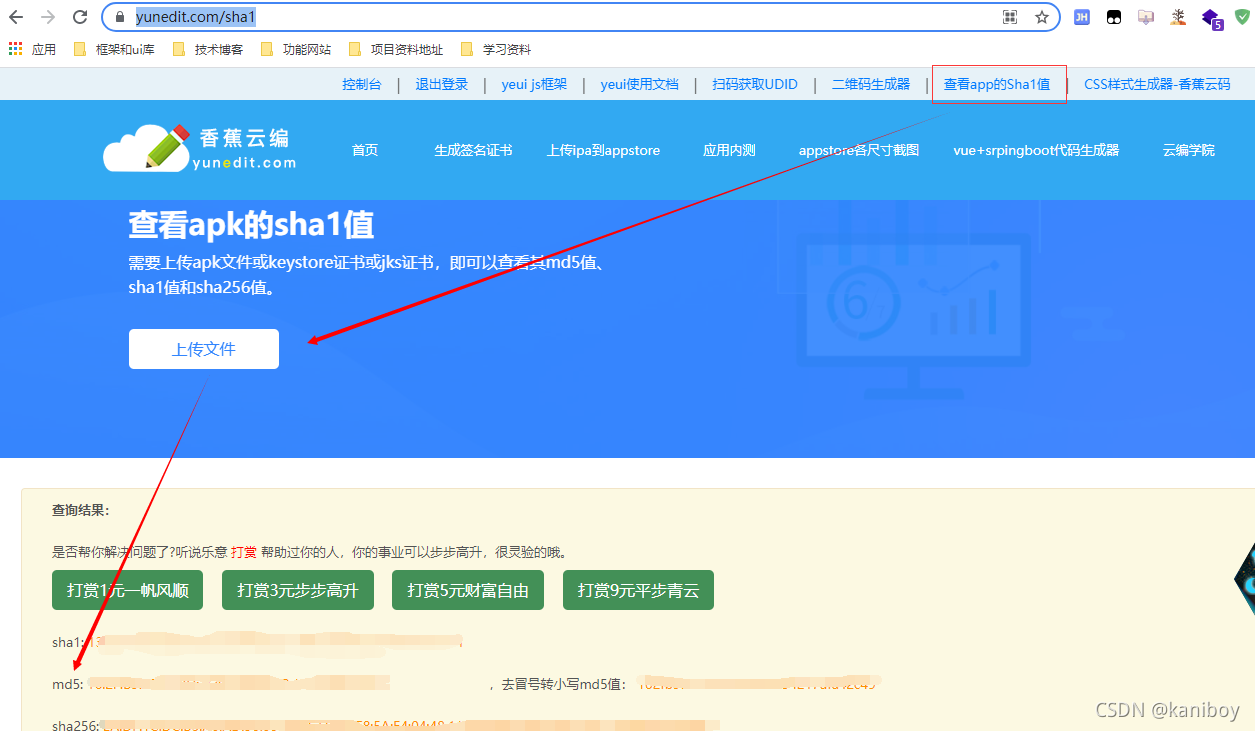Image resolution: width=1255 pixels, height=731 pixels.
Task: Open the yeui使用文档 link
Action: tap(639, 84)
